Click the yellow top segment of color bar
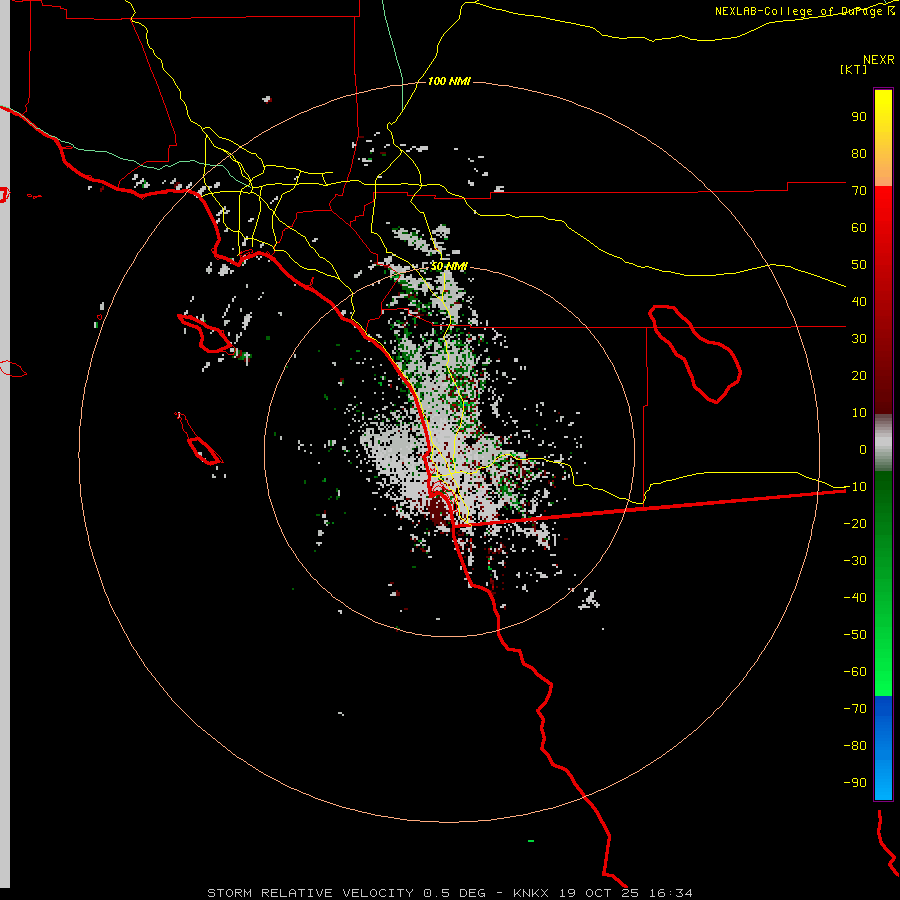This screenshot has height=900, width=900. point(883,138)
